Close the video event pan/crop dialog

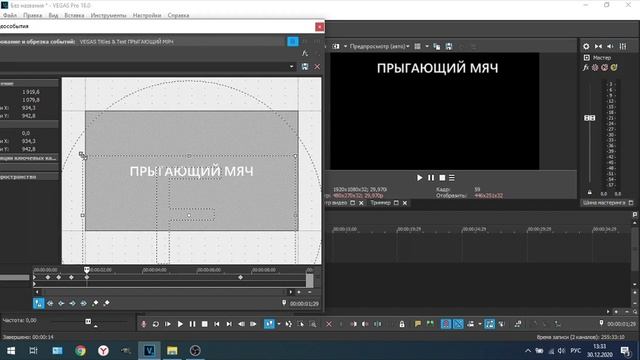coord(320,27)
